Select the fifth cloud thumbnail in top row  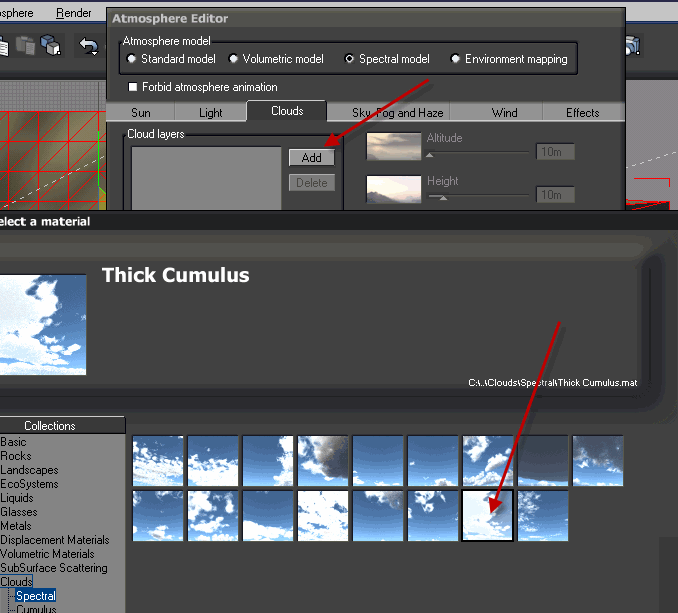pos(378,461)
